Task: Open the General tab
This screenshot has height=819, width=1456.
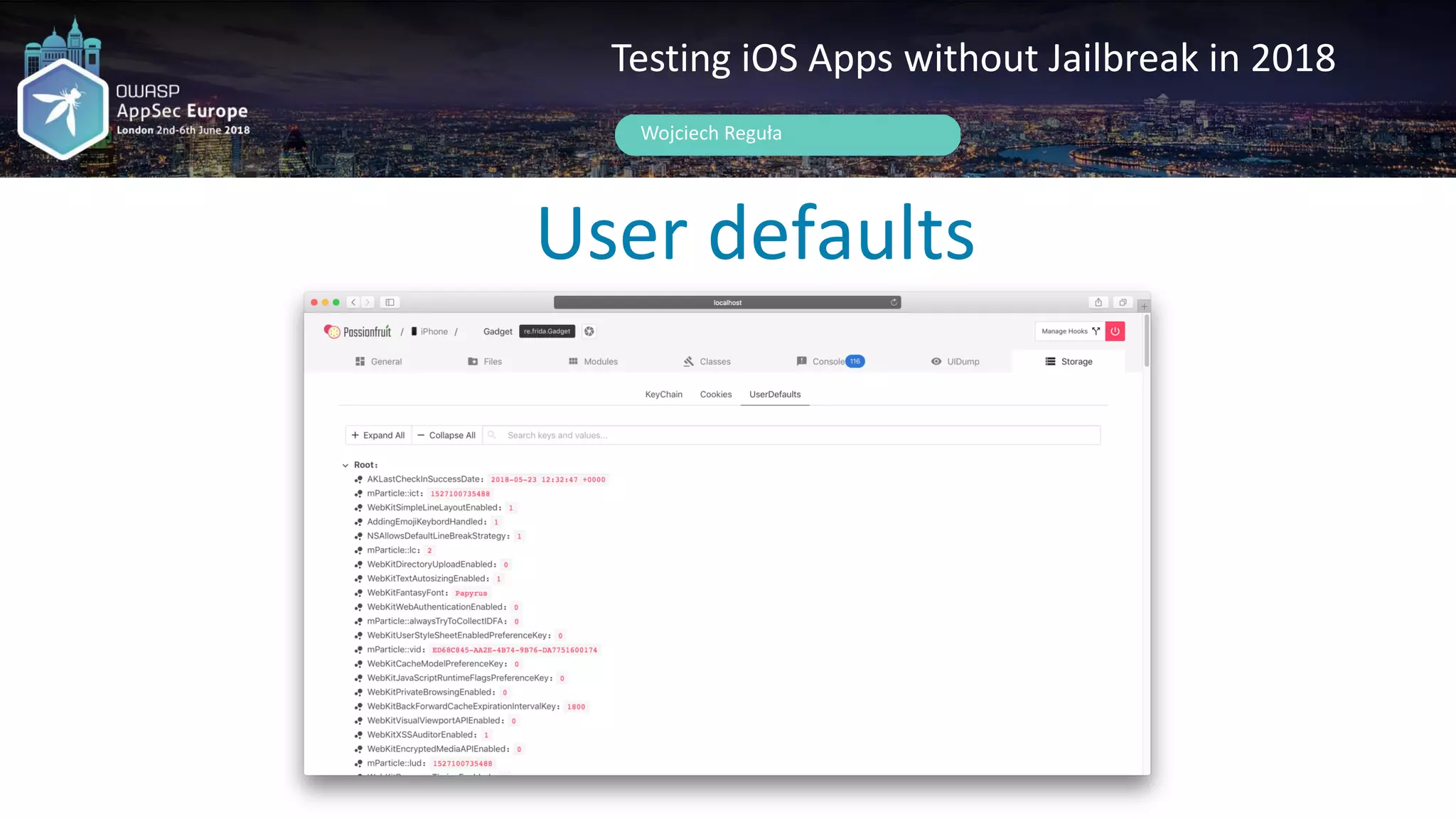Action: click(378, 362)
